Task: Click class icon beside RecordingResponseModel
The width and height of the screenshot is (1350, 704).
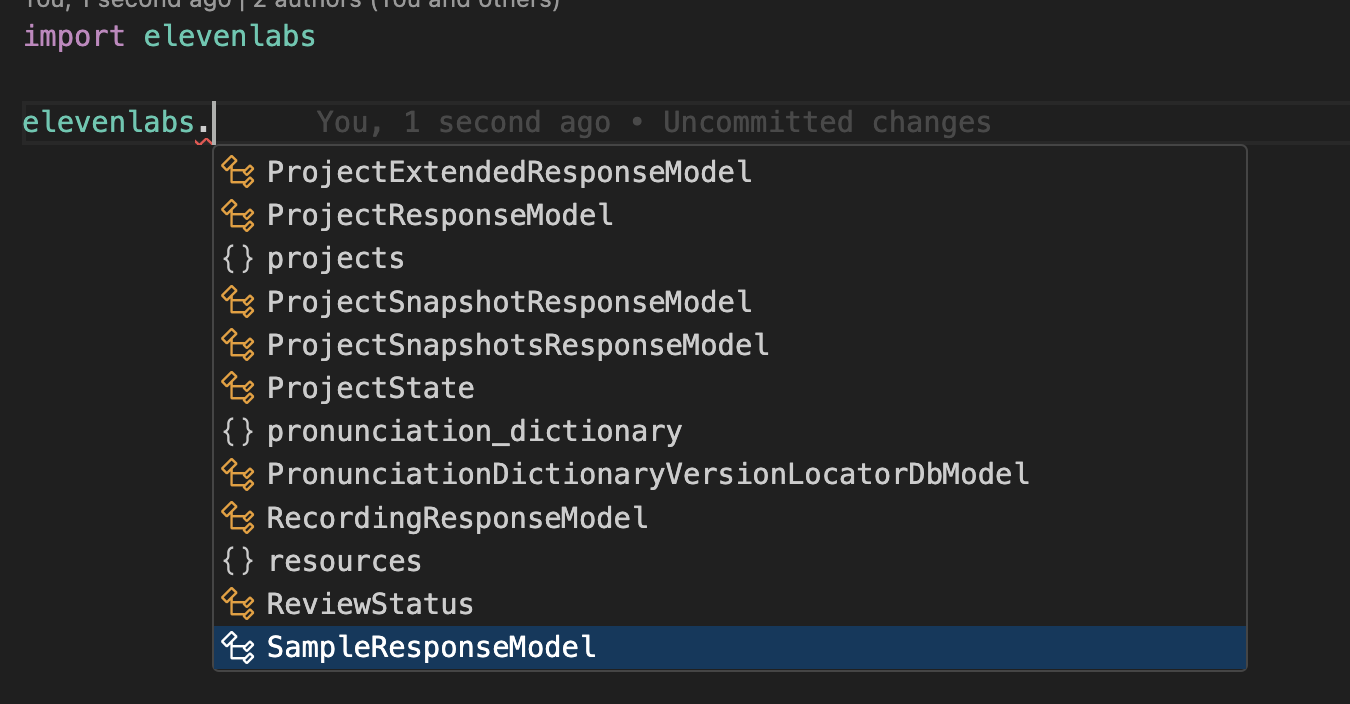Action: tap(238, 517)
